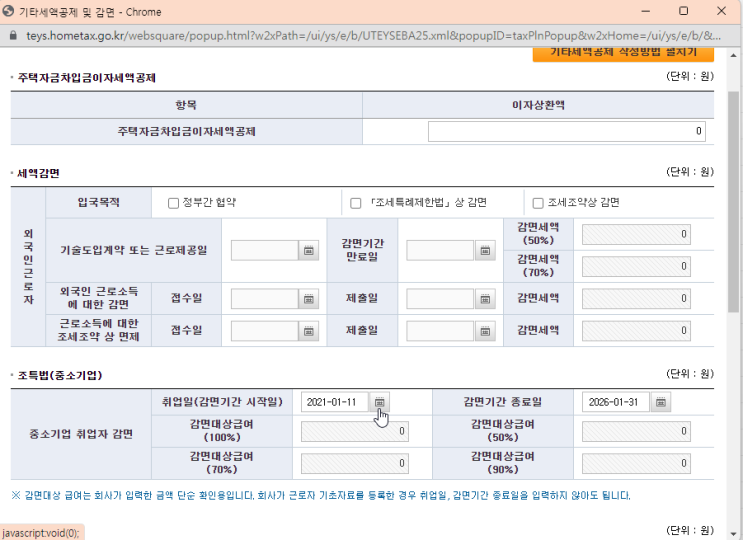
Task: Click the vertical scrollbar thumb
Action: (734, 201)
